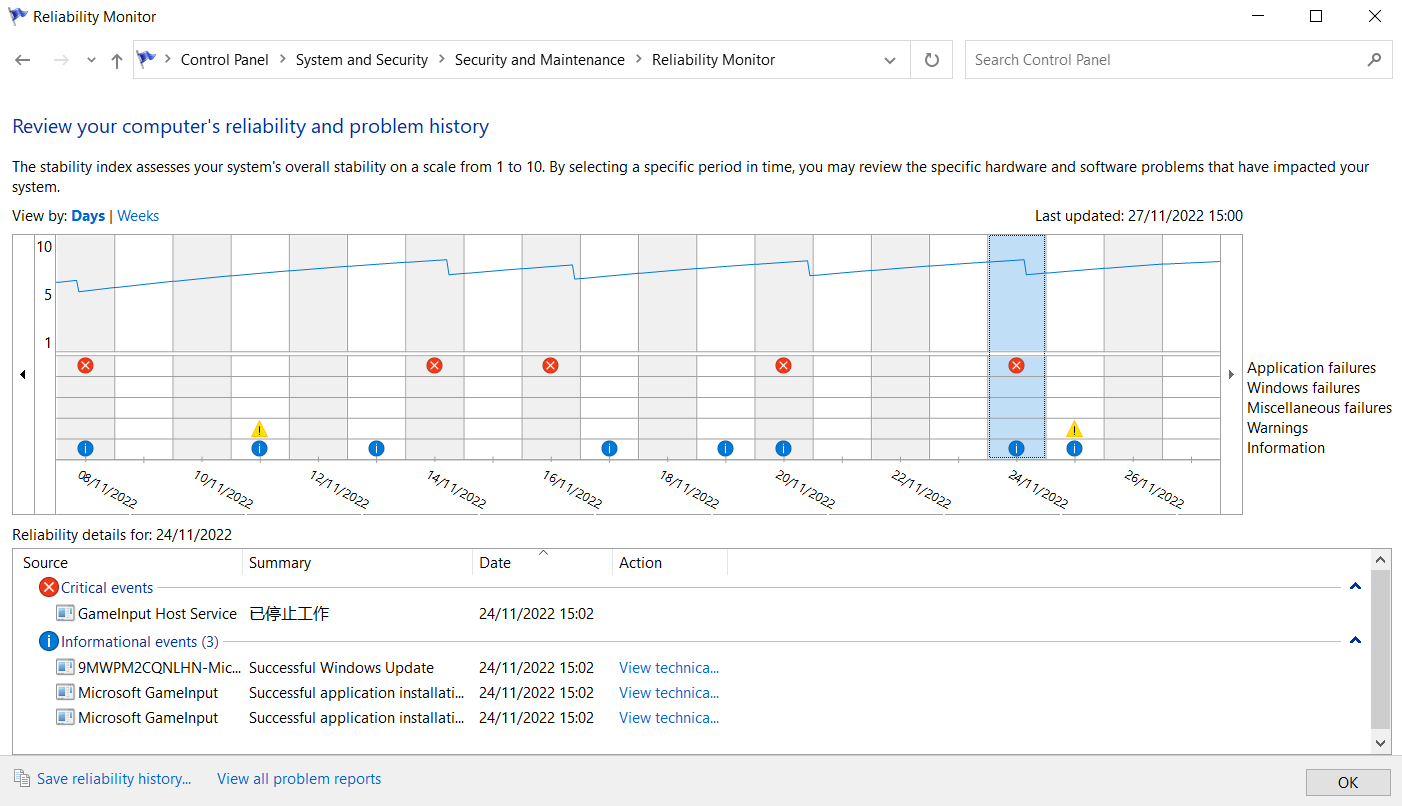Go up one level with the up arrow
Screen dimensions: 1402x806
tap(117, 61)
